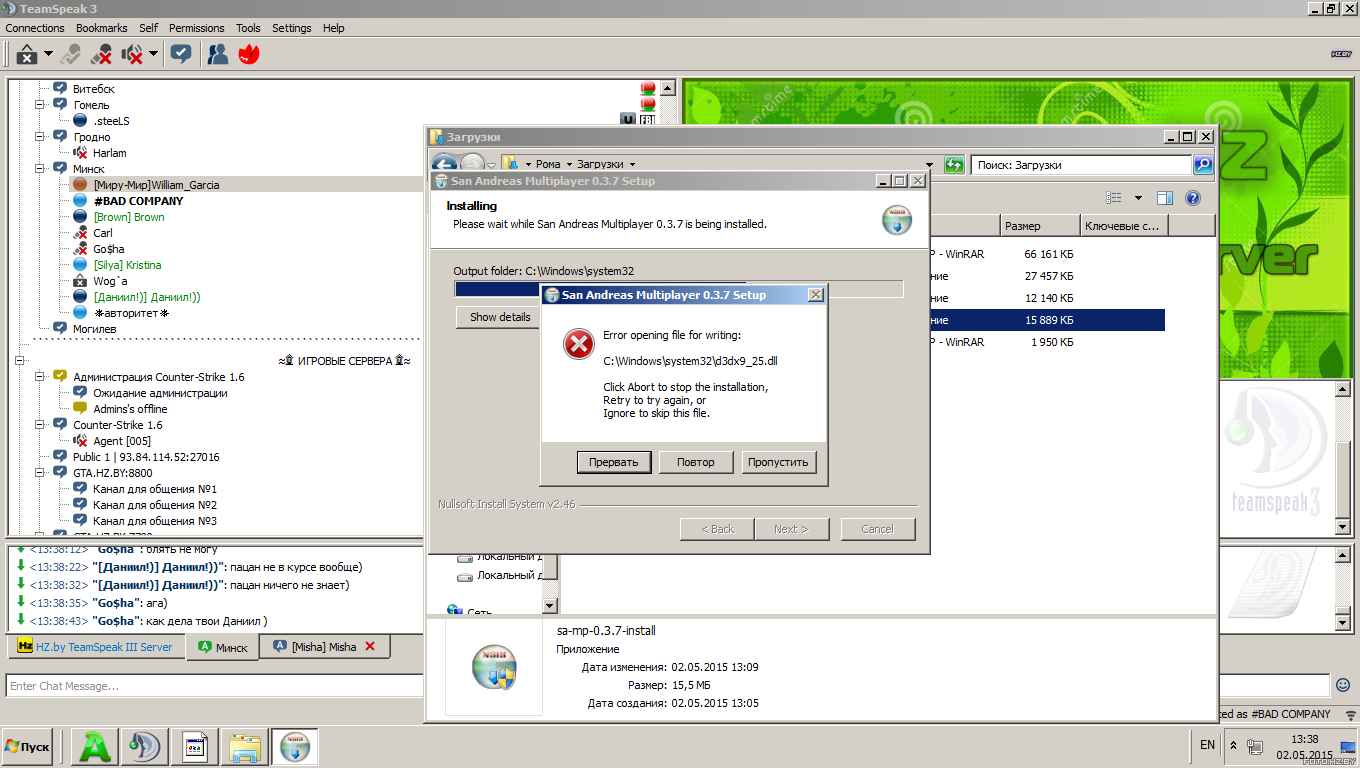Click the red flame toolbar icon
The width and height of the screenshot is (1360, 769).
coord(249,54)
